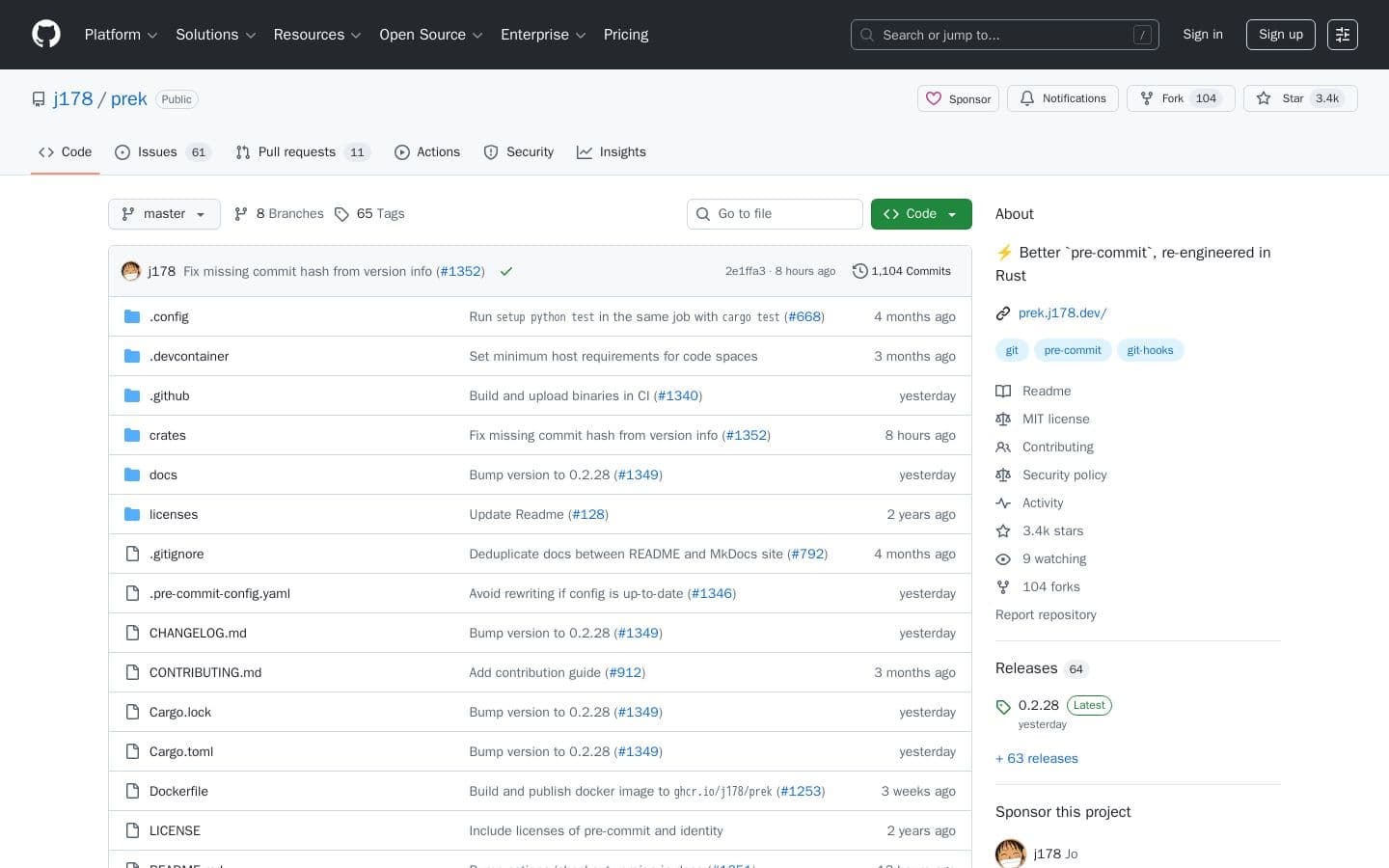Open the Notifications bell

(x=1027, y=98)
